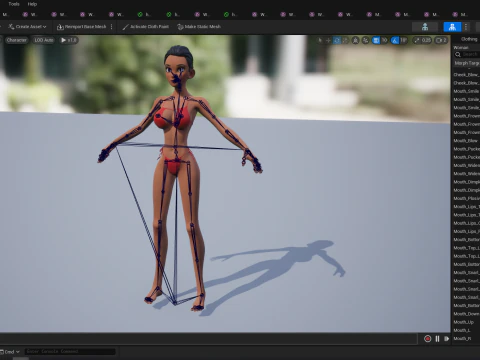Click the console command input field
Screen dimensions: 480x360
pos(70,352)
